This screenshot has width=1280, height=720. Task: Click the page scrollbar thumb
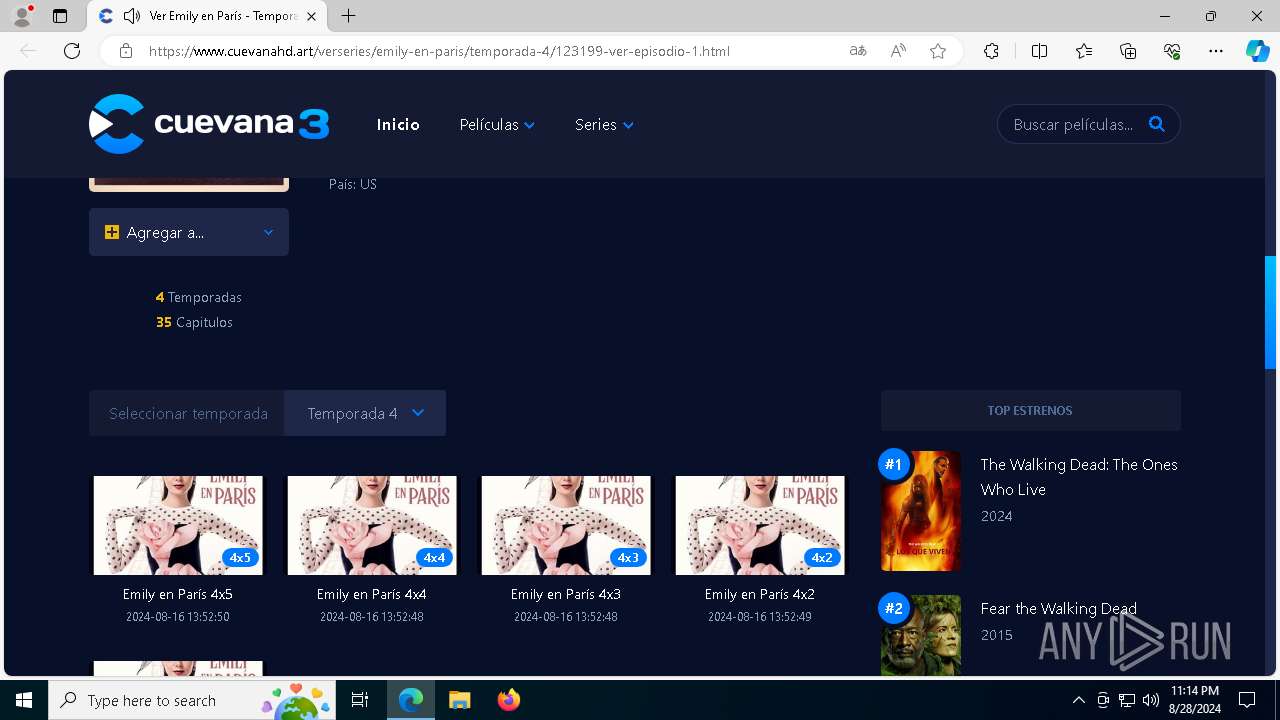[x=1270, y=312]
